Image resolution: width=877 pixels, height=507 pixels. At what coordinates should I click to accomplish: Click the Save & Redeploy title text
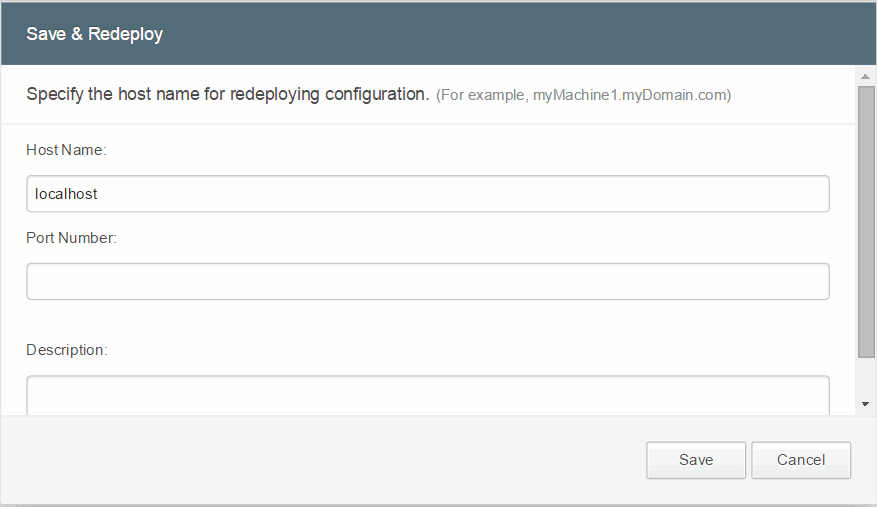click(95, 34)
